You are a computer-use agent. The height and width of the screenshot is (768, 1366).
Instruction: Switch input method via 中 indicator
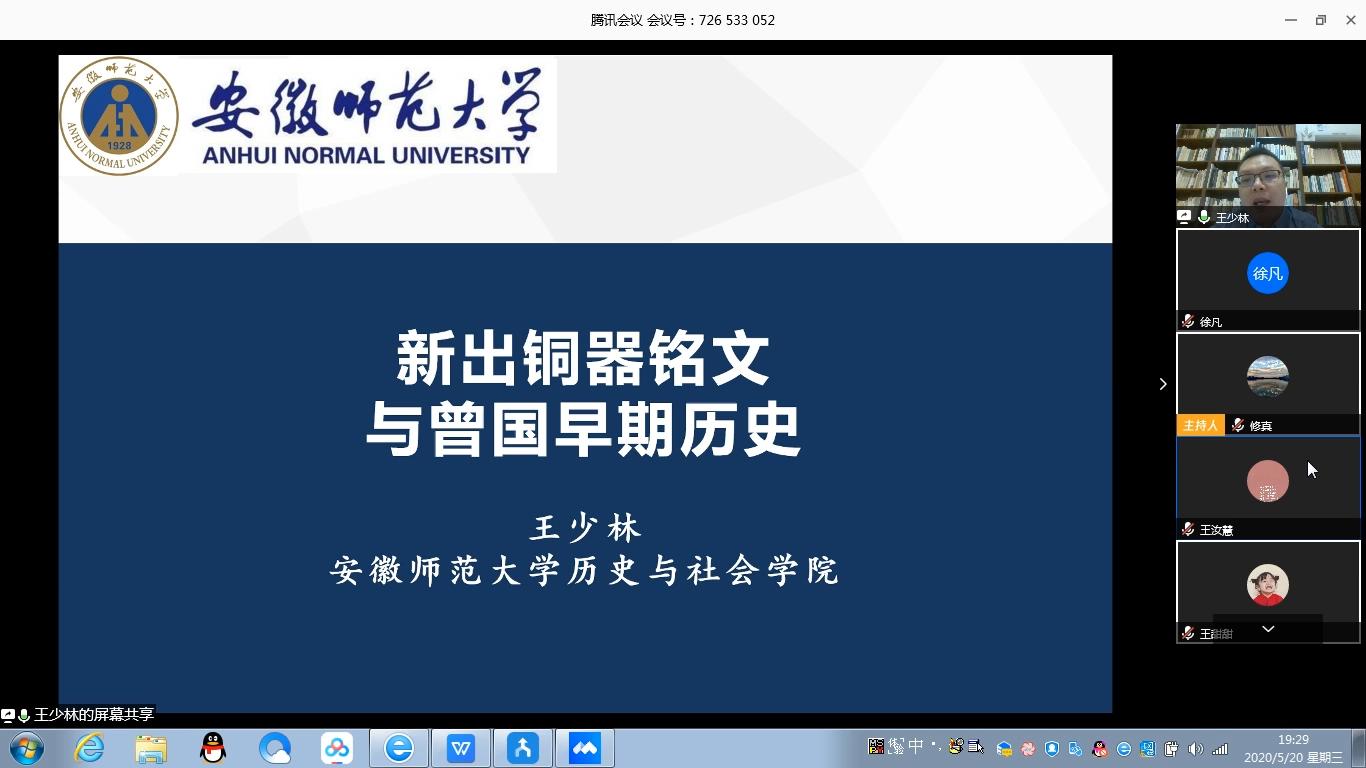click(x=915, y=746)
